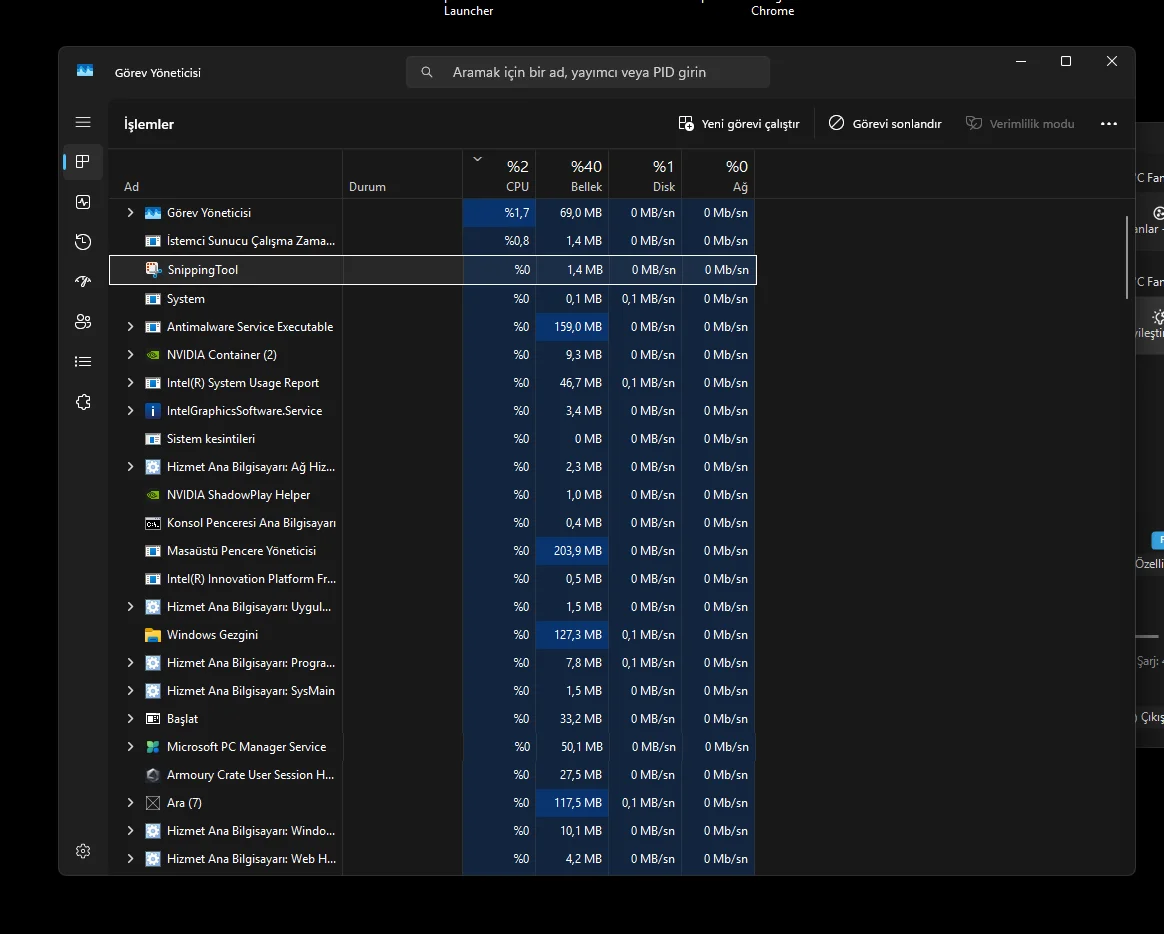Click the search field in title bar
Screen dimensions: 1164x934
tap(588, 72)
